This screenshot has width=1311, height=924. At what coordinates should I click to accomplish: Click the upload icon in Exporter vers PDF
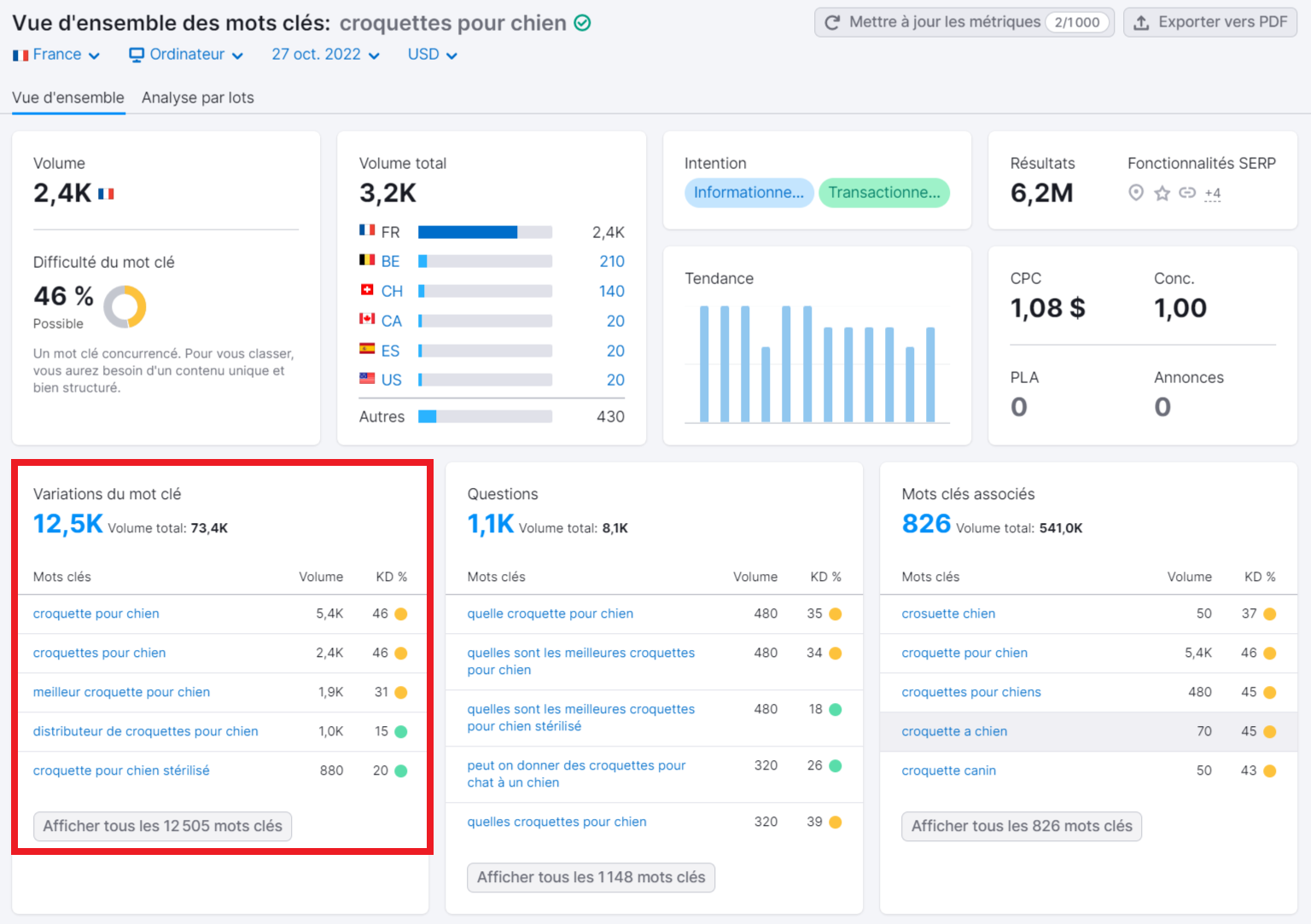[x=1141, y=22]
